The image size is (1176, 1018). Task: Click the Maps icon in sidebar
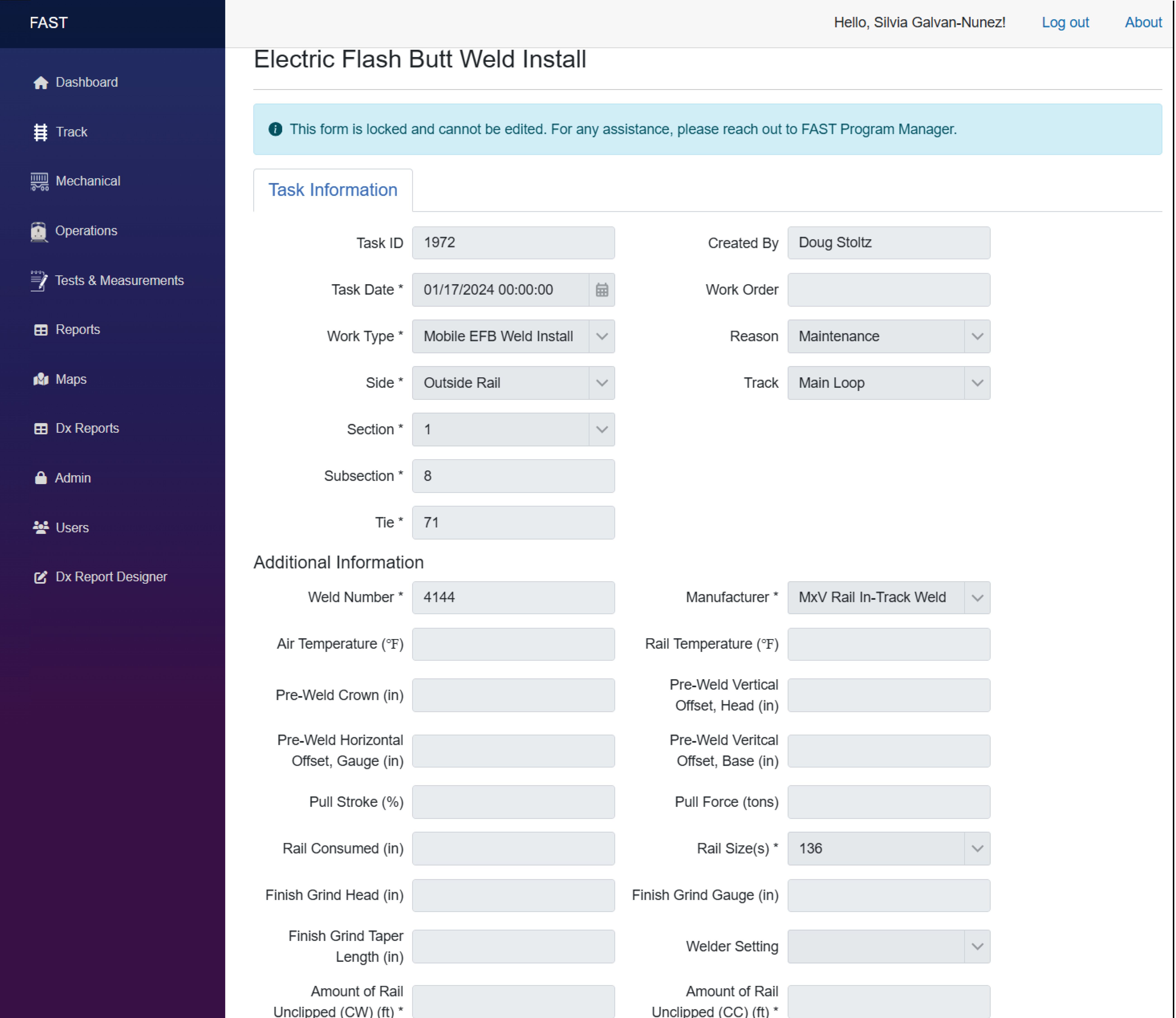(41, 379)
